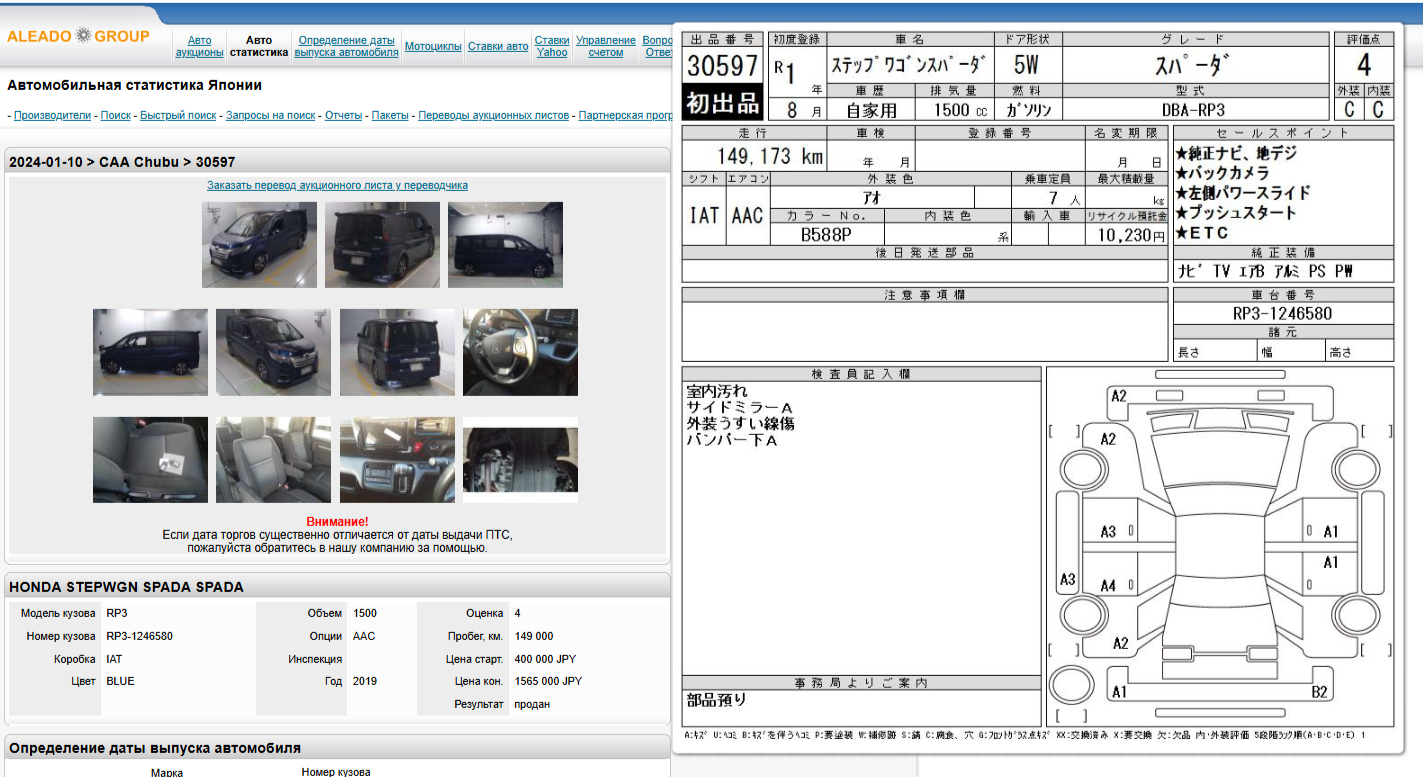Select the Авто статистика tab
1423x777 pixels.
pos(259,46)
